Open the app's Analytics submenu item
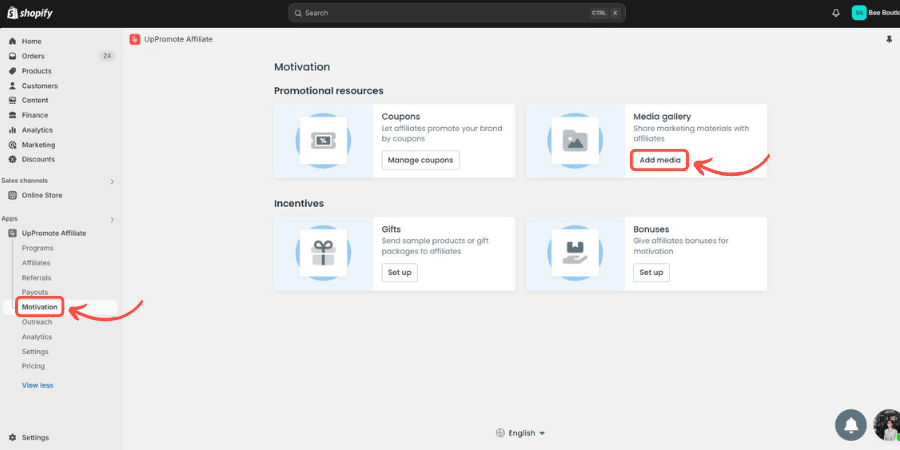Image resolution: width=900 pixels, height=450 pixels. click(x=37, y=337)
